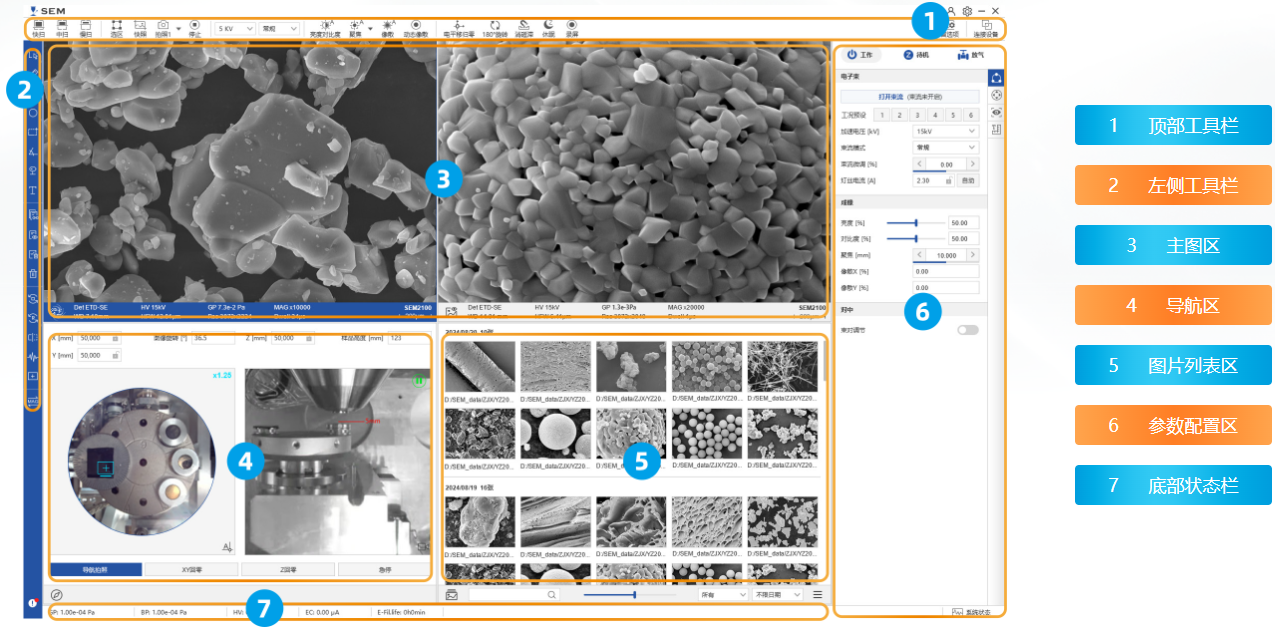Click the 中扫 medium scan icon
Image resolution: width=1275 pixels, height=633 pixels.
point(62,24)
